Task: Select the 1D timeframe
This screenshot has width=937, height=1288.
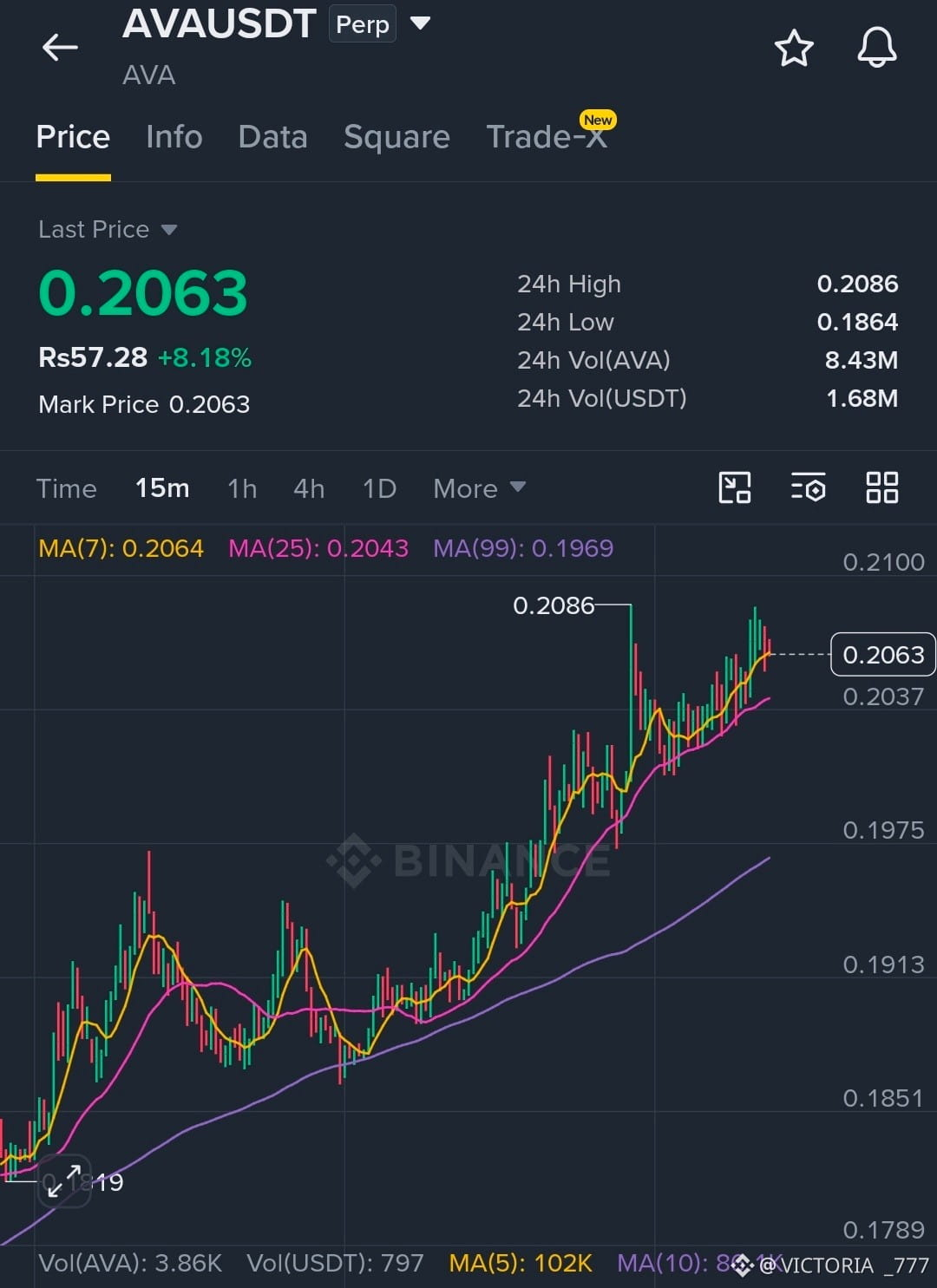Action: pos(379,488)
